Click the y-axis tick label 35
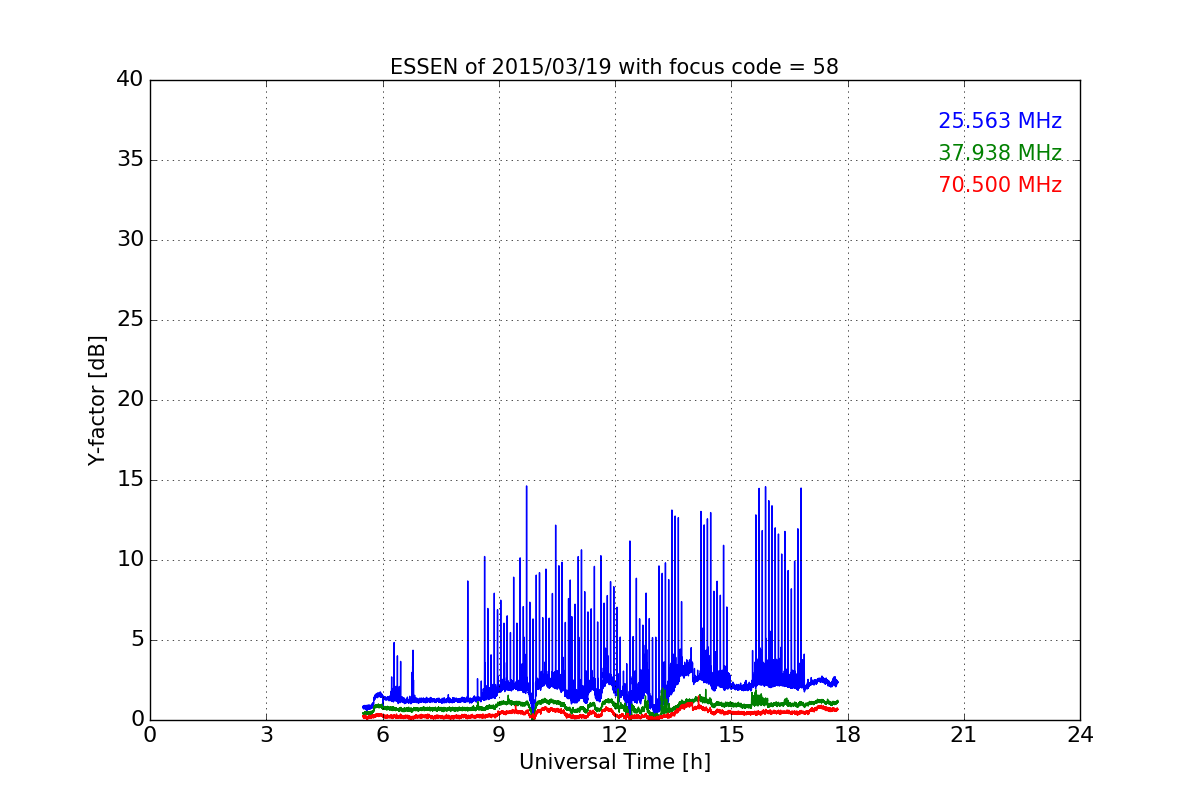Screen dimensions: 1200x800 click(x=130, y=160)
